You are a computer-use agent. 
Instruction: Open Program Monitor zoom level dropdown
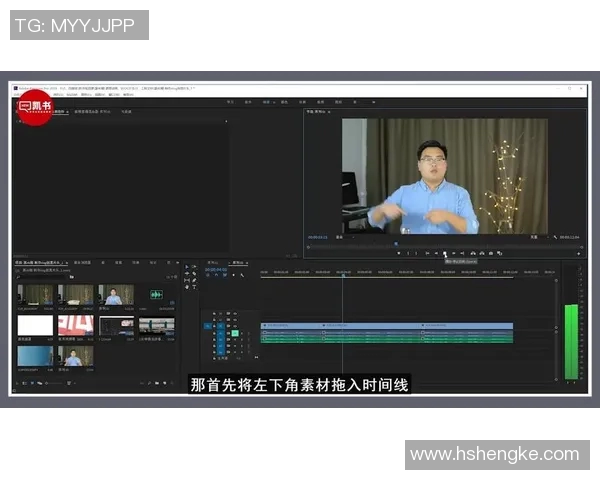[x=344, y=237]
